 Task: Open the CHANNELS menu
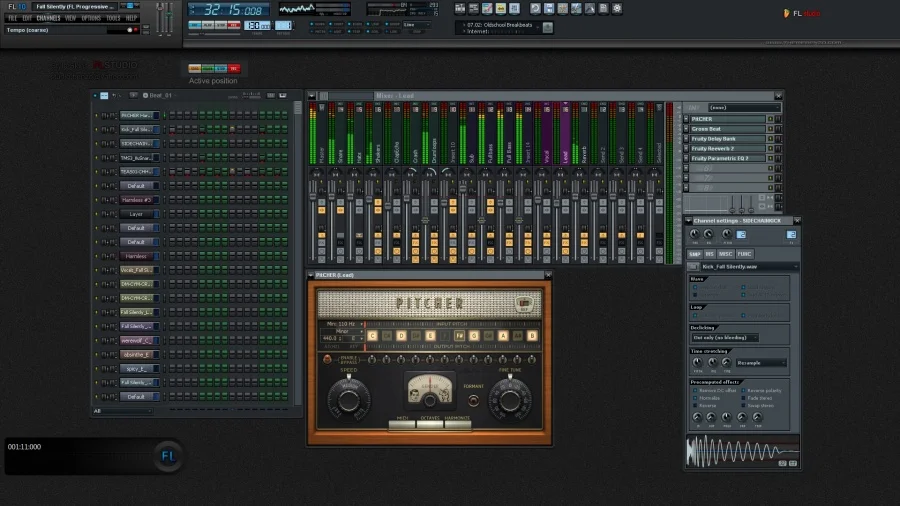[48, 18]
